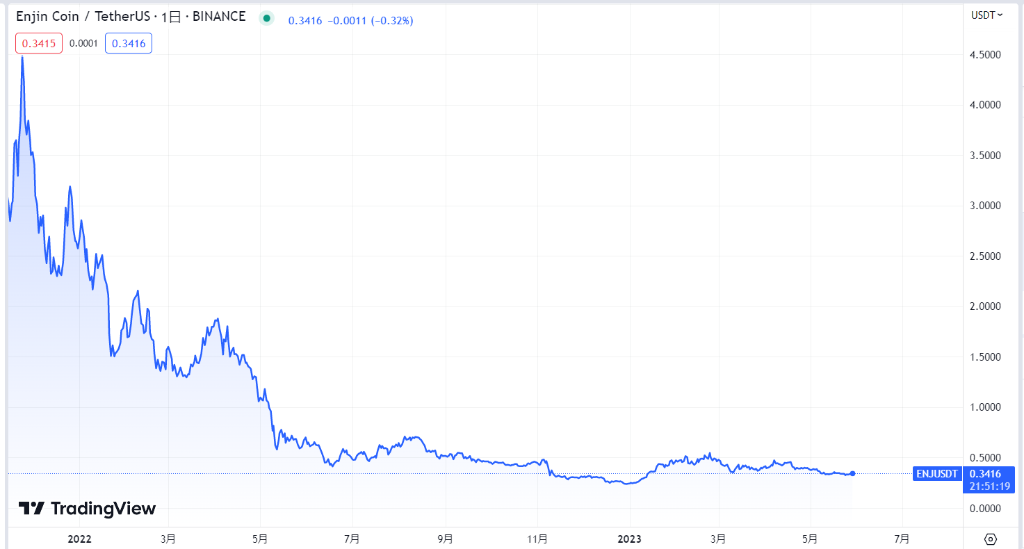This screenshot has width=1024, height=549.
Task: Click the 2.5000 price axis label
Action: click(985, 256)
